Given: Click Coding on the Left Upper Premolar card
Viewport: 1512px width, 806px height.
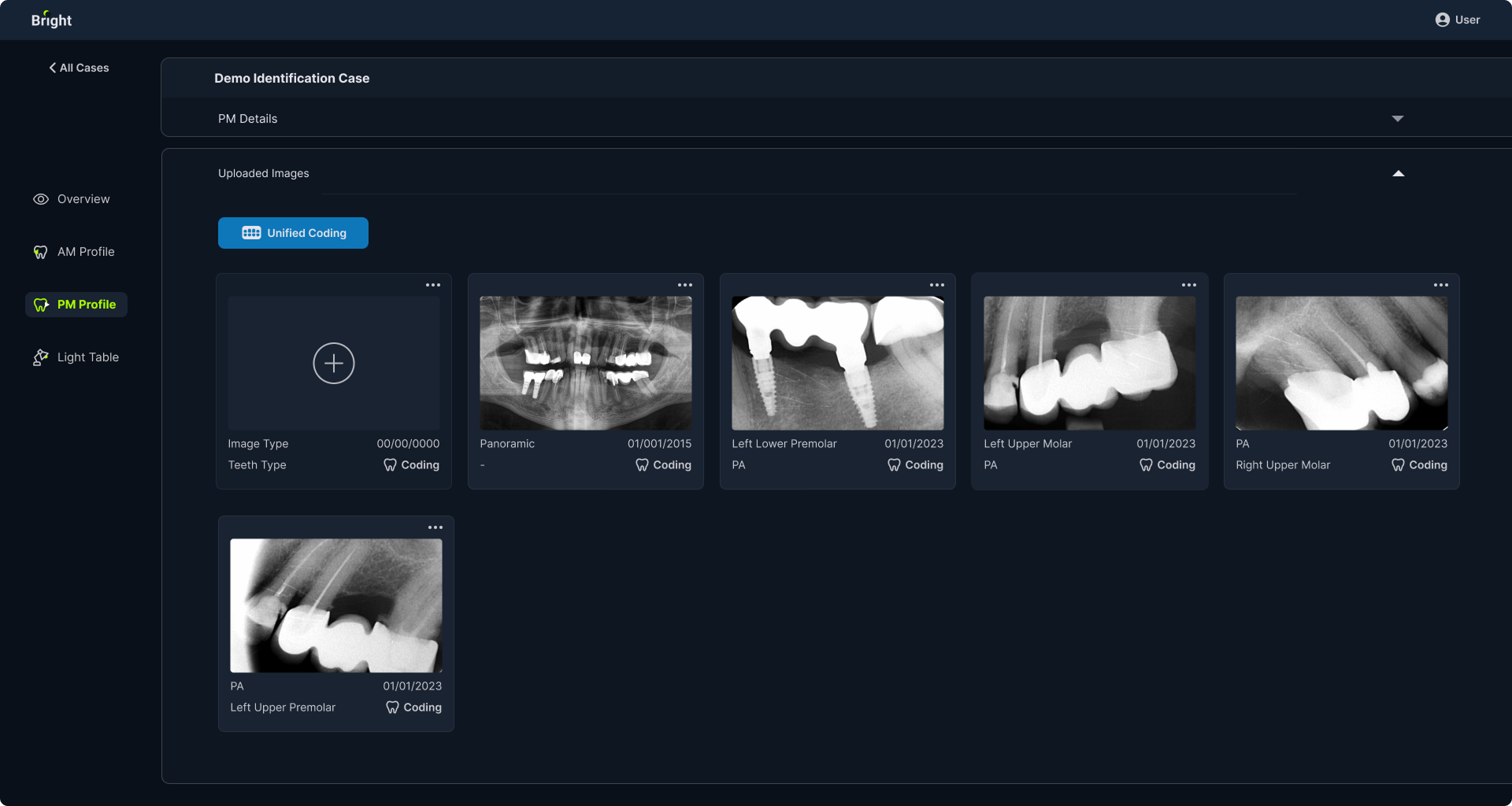Looking at the screenshot, I should pyautogui.click(x=413, y=708).
